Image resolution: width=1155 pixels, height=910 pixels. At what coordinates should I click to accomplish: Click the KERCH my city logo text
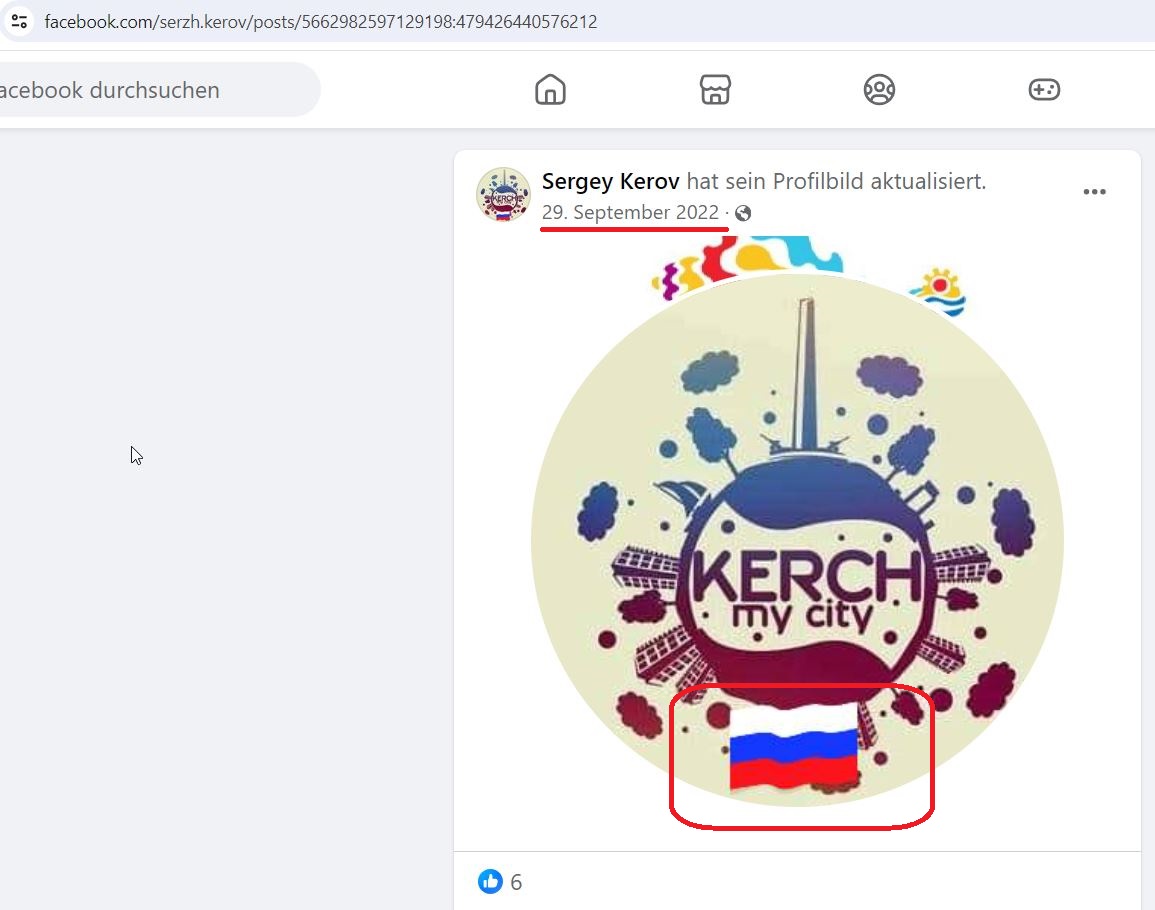coord(807,589)
